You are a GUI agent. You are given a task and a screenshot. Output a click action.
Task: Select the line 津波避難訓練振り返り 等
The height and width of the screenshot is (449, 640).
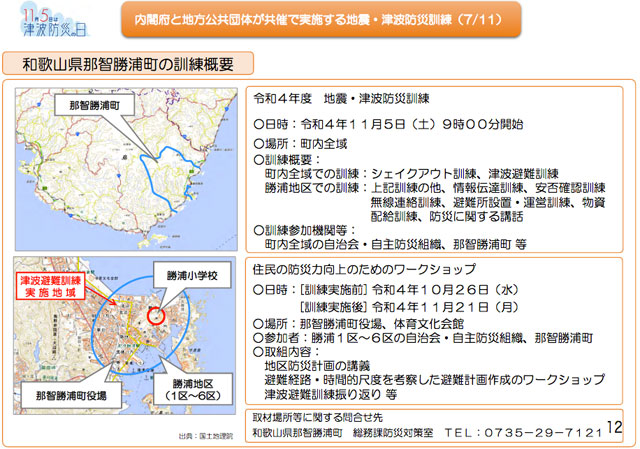tap(331, 394)
